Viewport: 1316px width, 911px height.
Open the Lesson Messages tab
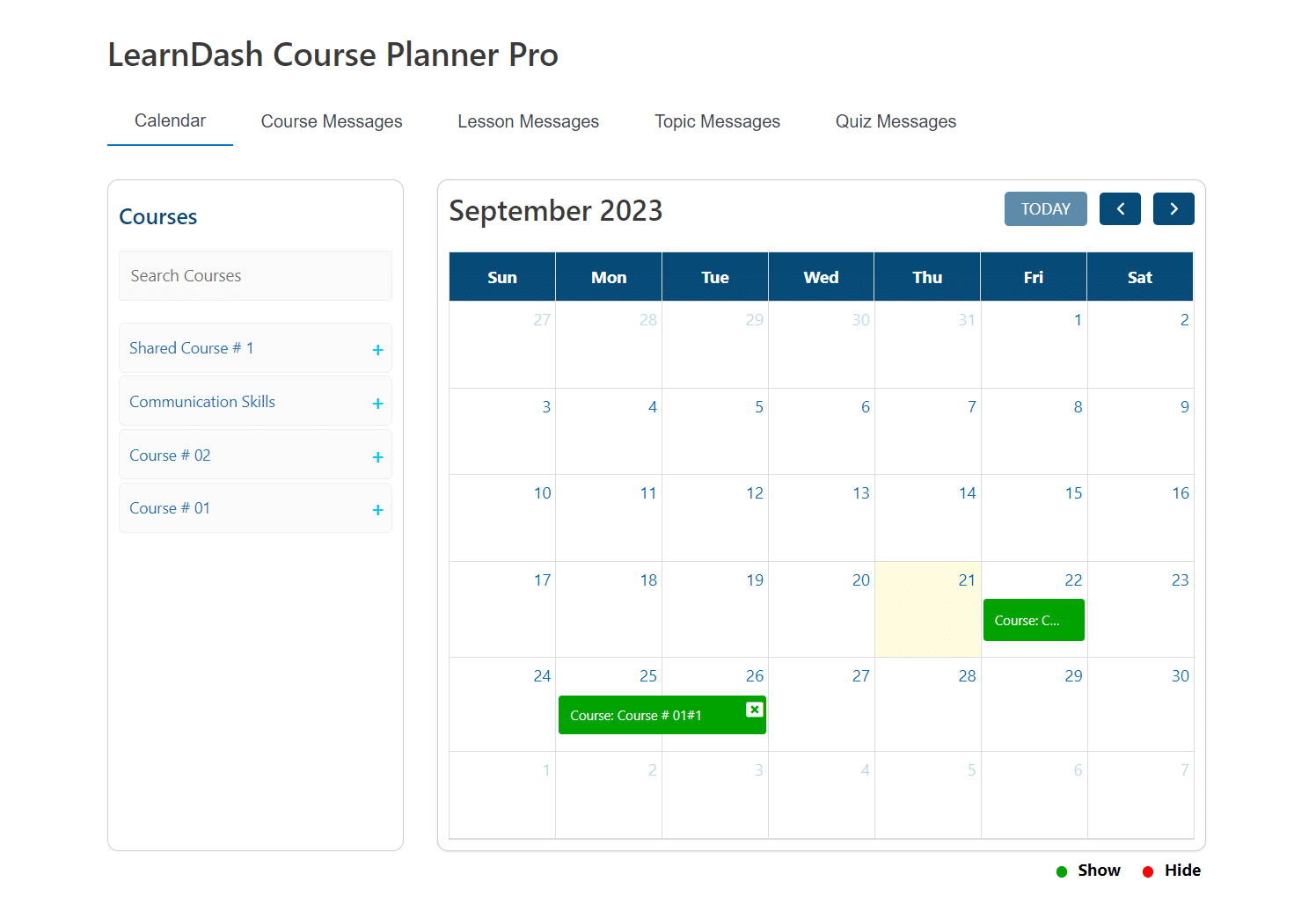[528, 121]
